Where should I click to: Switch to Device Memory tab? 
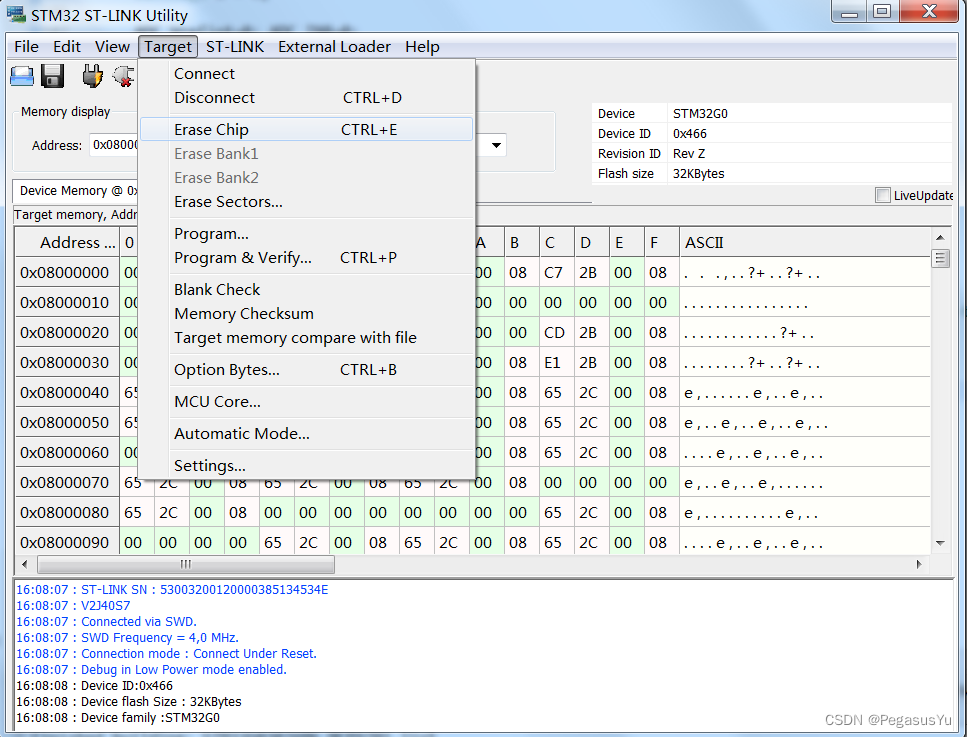[76, 191]
